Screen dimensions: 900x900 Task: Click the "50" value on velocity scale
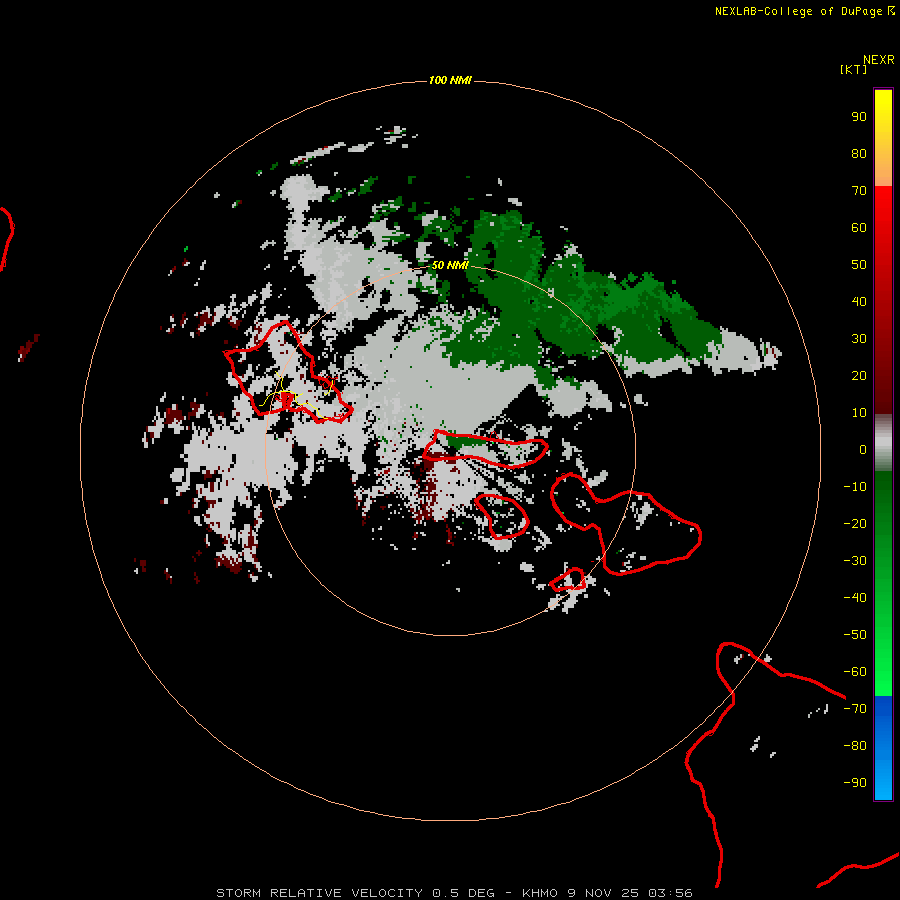859,265
